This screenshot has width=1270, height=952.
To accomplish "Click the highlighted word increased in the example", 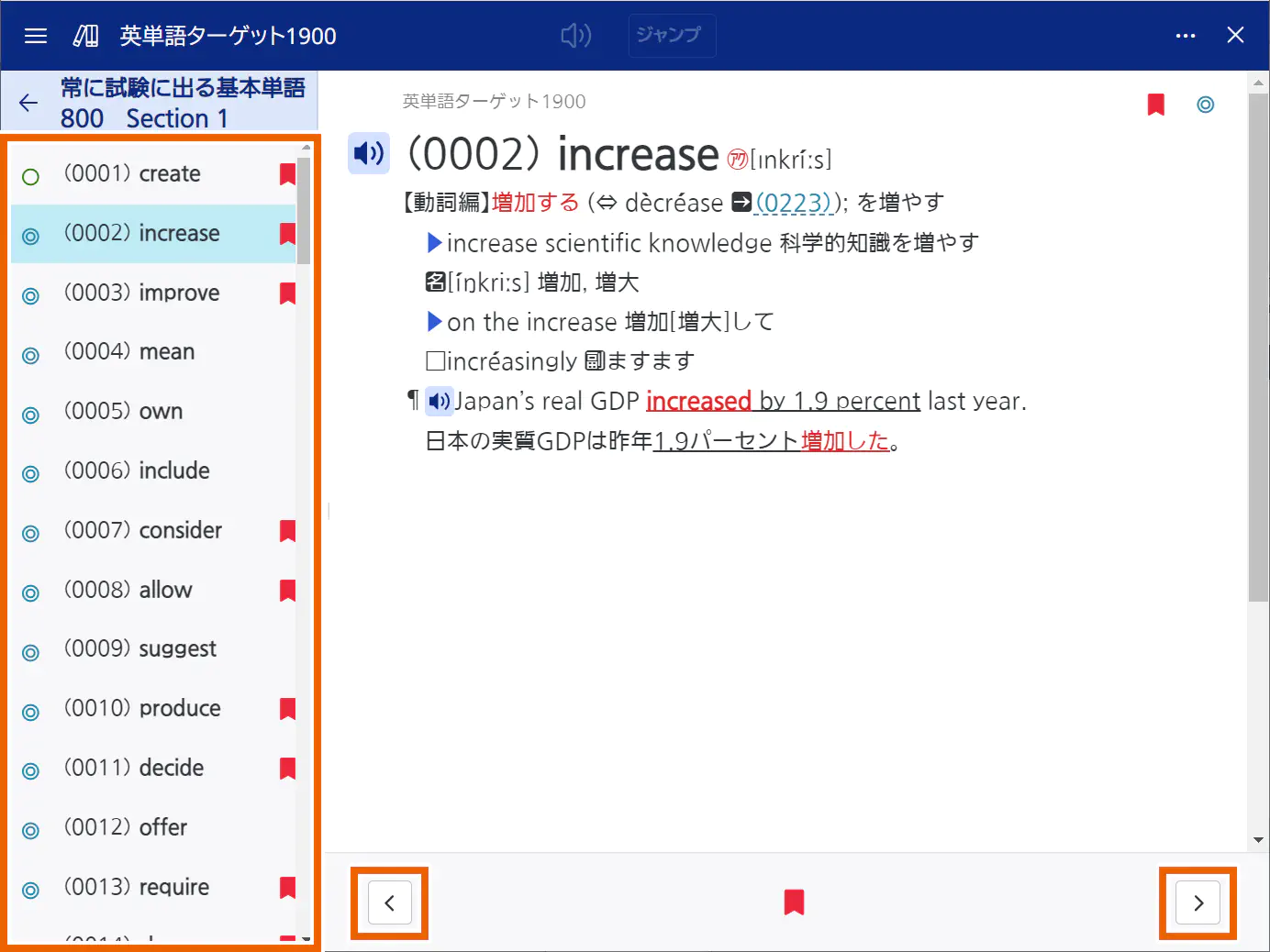I will (698, 402).
